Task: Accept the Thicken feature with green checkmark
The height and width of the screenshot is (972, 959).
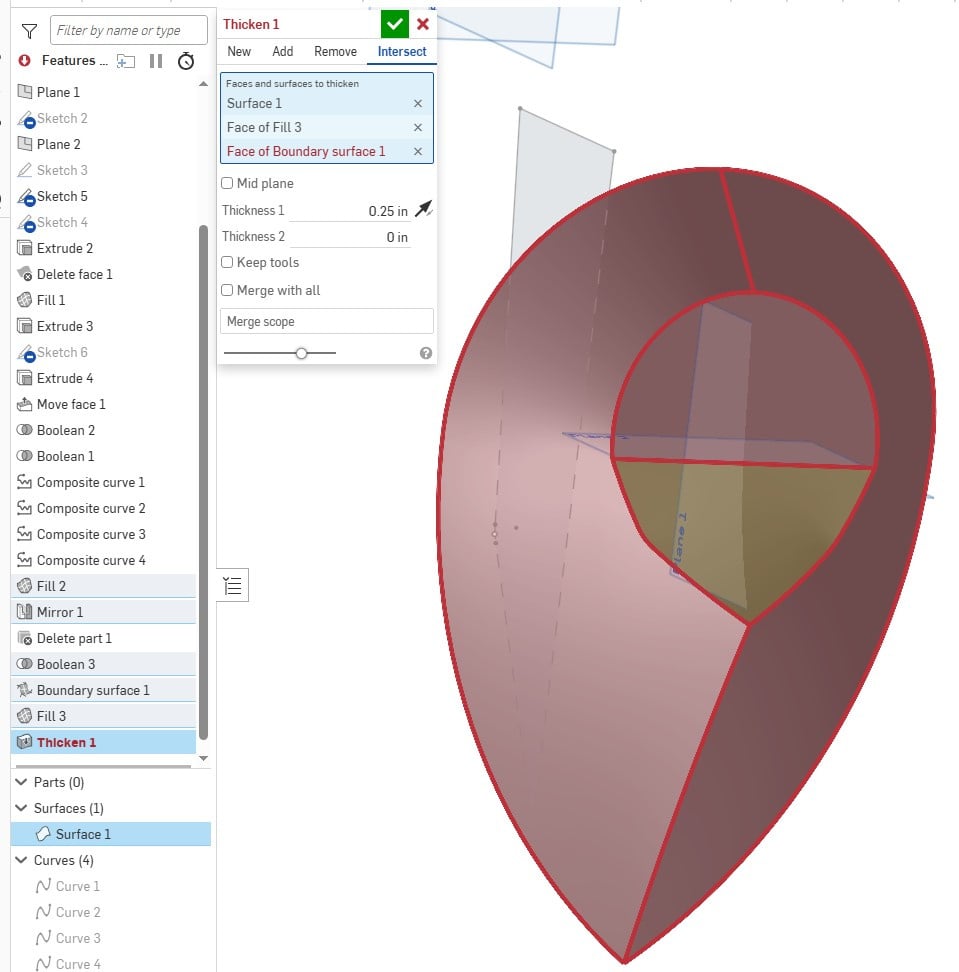Action: [394, 23]
